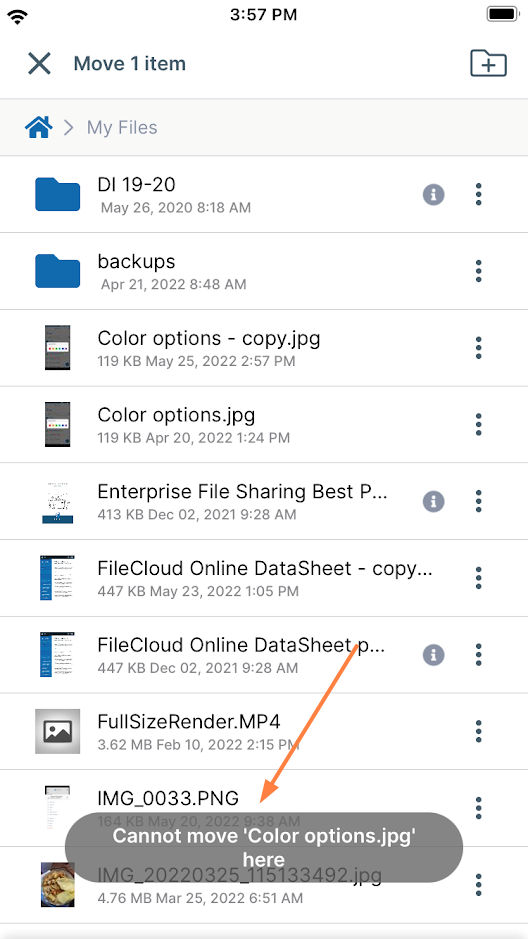This screenshot has width=528, height=939.
Task: Show info for DI 19-20 folder
Action: pyautogui.click(x=433, y=194)
